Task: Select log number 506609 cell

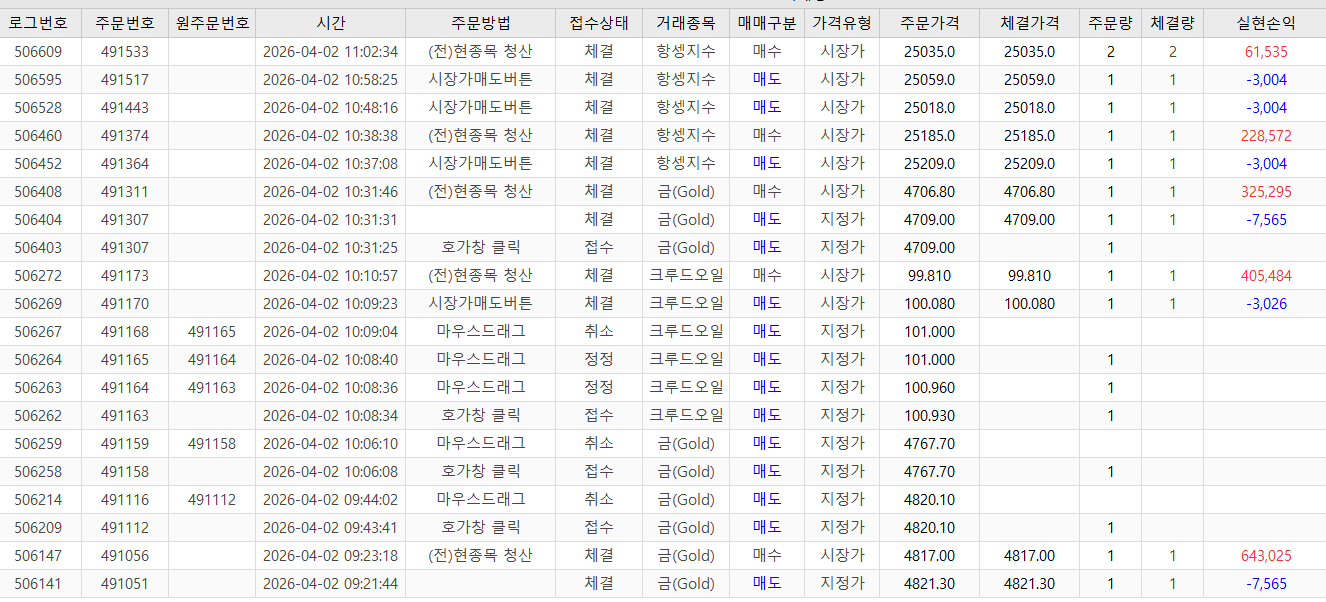Action: (40, 52)
